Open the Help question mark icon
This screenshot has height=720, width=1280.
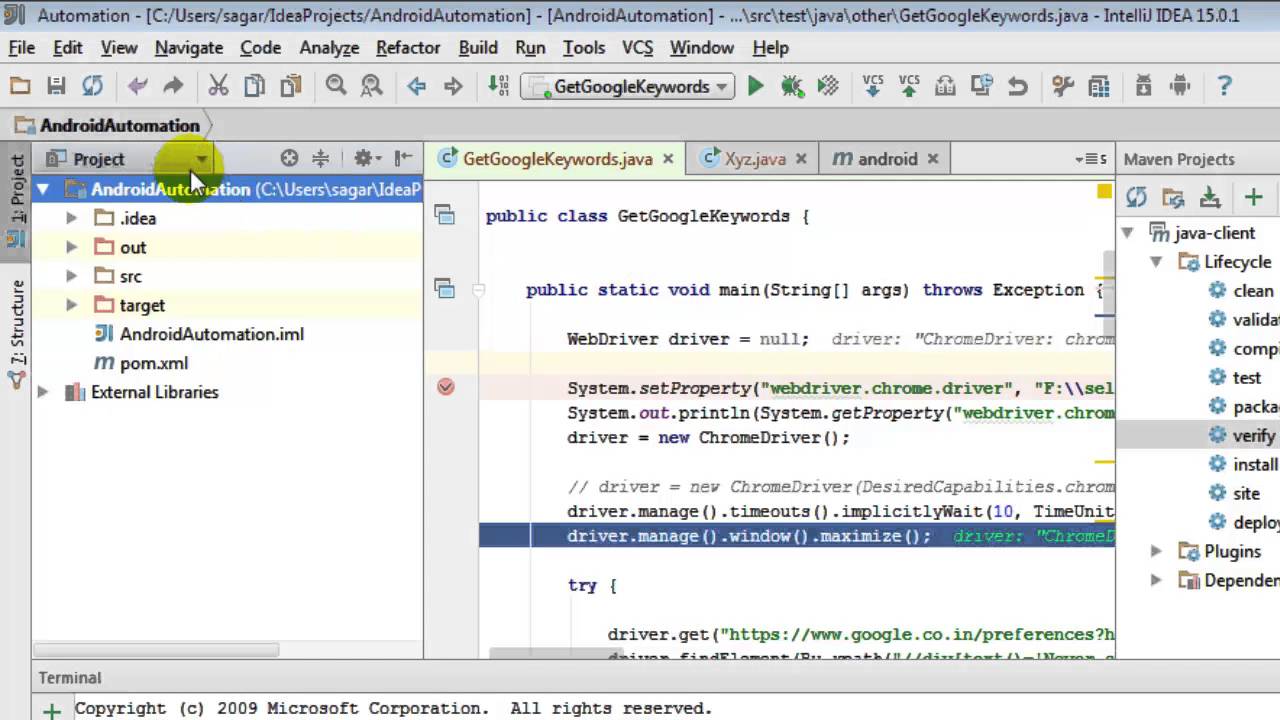click(1224, 87)
